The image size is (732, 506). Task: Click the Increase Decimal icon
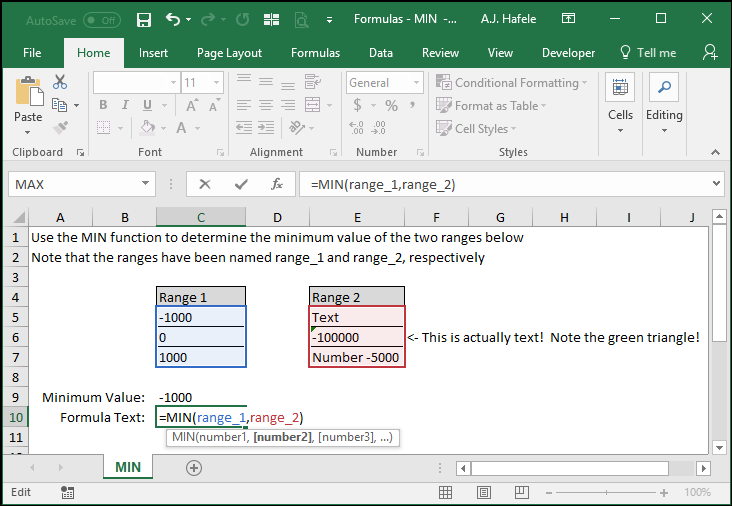[356, 127]
